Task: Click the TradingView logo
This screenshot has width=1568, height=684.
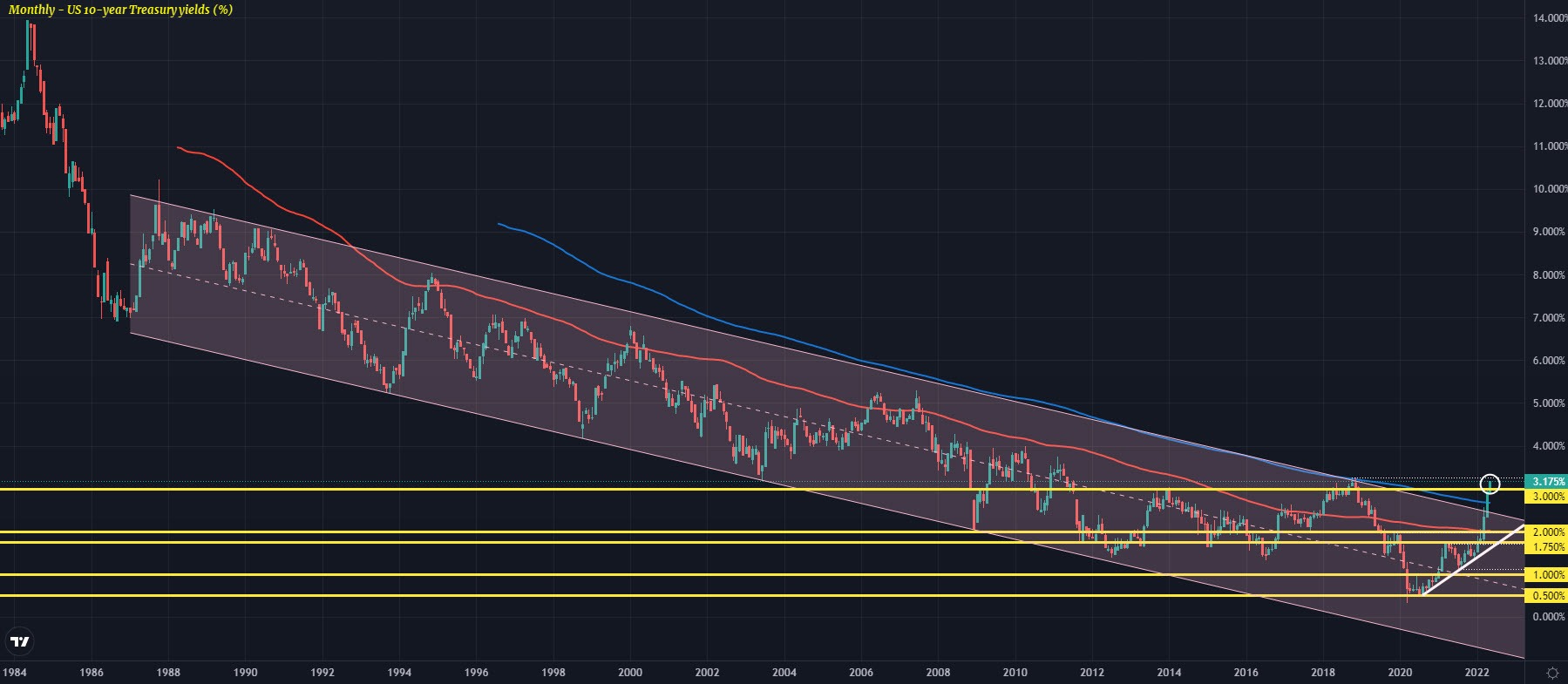Action: (19, 643)
